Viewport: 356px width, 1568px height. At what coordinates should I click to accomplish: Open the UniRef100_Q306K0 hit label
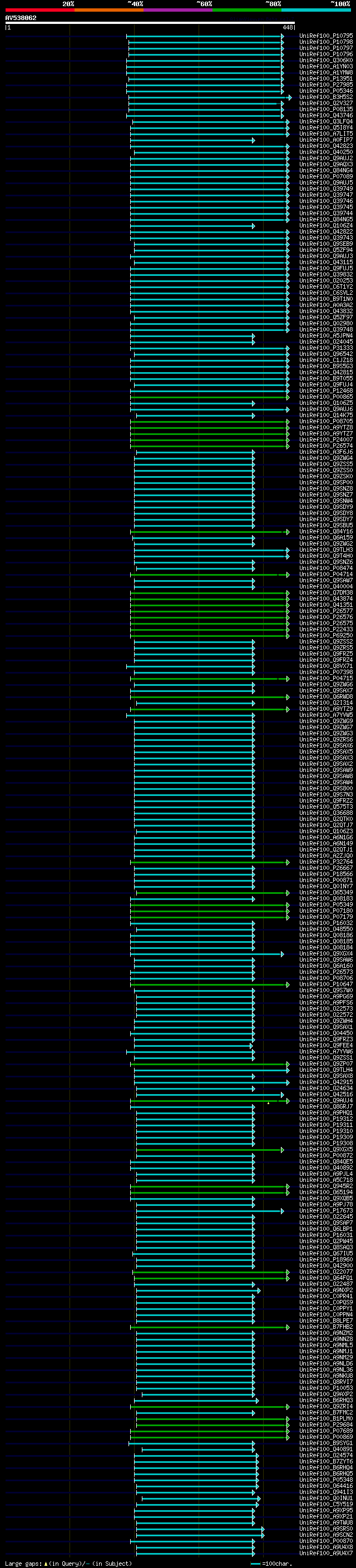tap(326, 60)
